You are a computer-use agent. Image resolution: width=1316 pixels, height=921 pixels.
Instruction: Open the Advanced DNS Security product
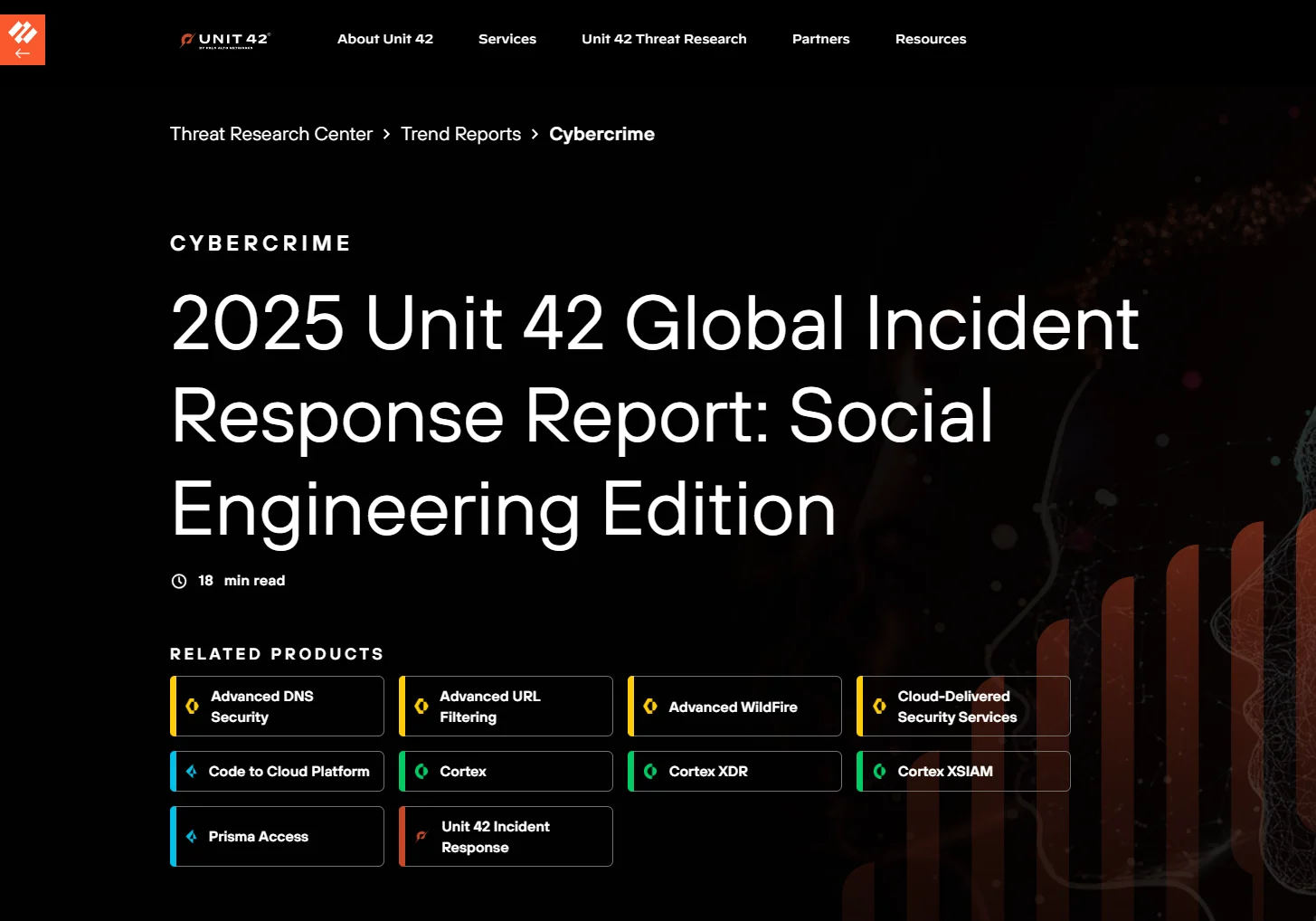click(277, 707)
